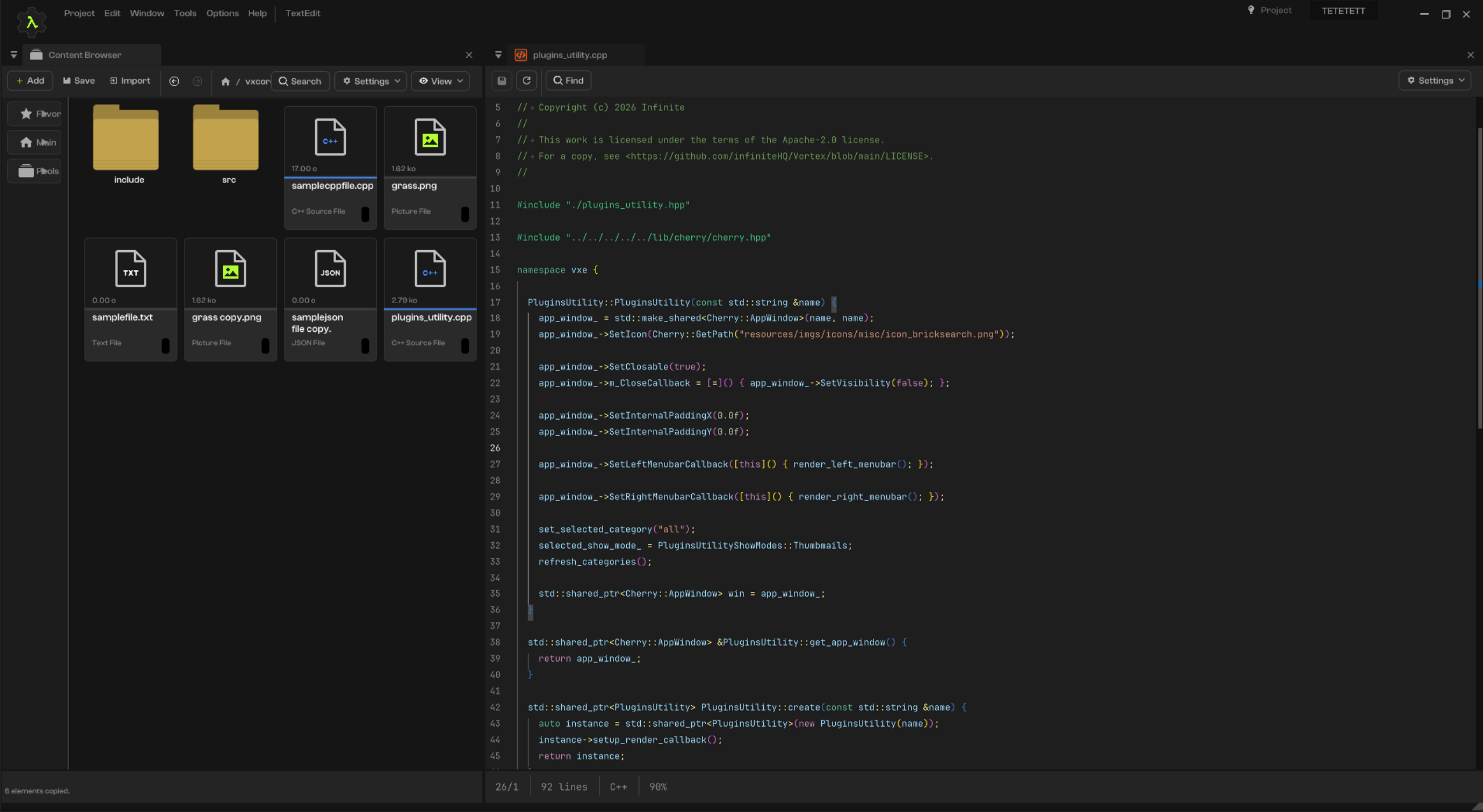Click the Find button

[x=568, y=81]
